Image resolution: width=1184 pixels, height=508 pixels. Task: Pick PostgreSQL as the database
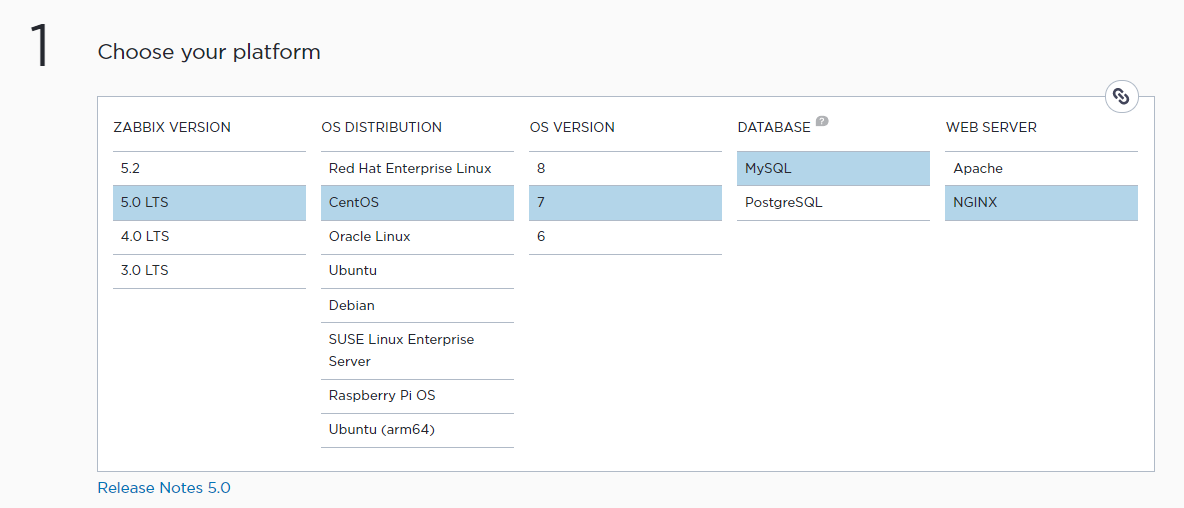pyautogui.click(x=833, y=203)
